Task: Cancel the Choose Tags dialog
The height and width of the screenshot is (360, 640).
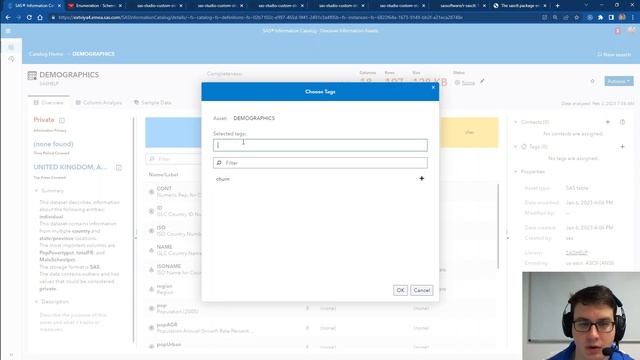Action: (x=421, y=290)
